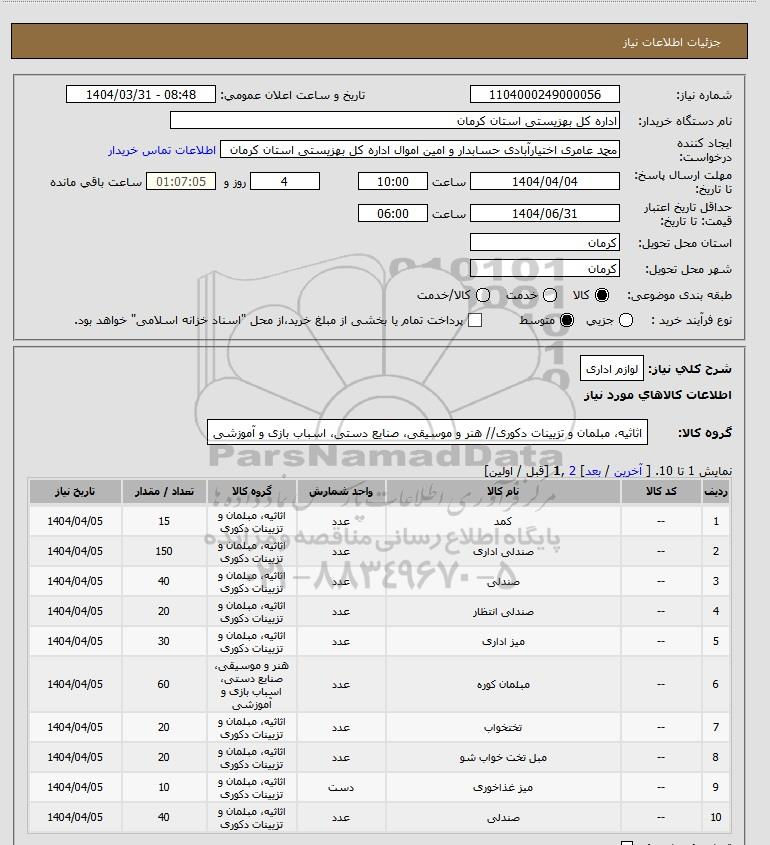Click the ردیف column header

716,491
